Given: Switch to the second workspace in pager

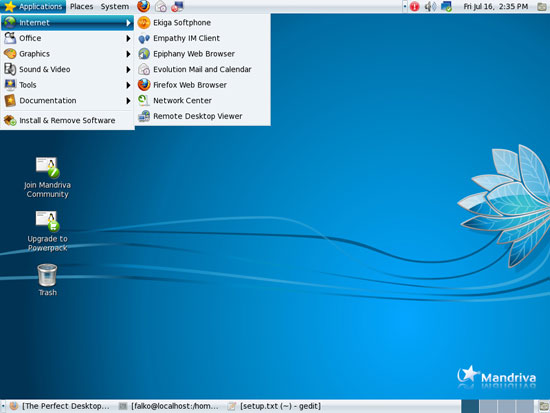Looking at the screenshot, I should pos(488,406).
